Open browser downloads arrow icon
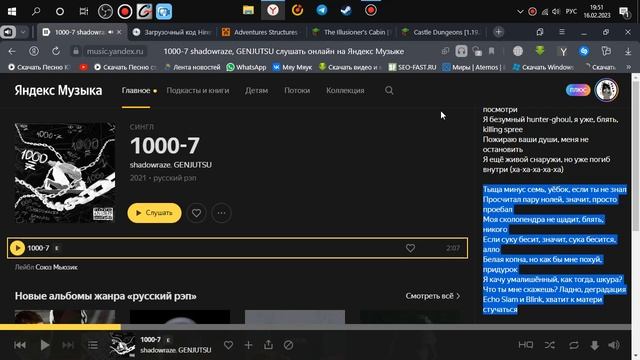This screenshot has height=360, width=640. pyautogui.click(x=628, y=51)
